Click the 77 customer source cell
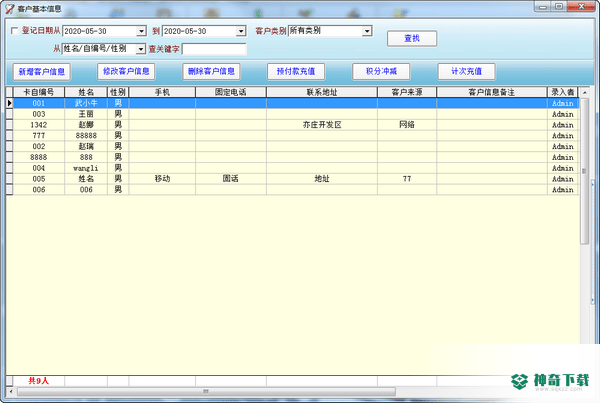Screen dimensions: 600x403 pos(407,179)
